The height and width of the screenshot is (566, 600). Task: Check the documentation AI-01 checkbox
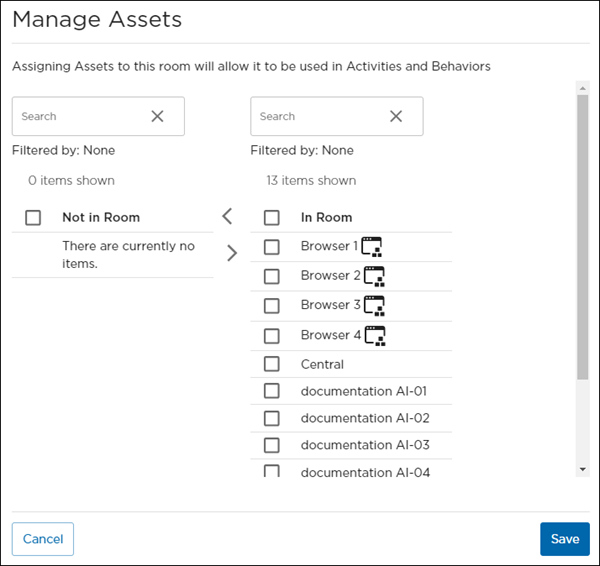click(272, 391)
